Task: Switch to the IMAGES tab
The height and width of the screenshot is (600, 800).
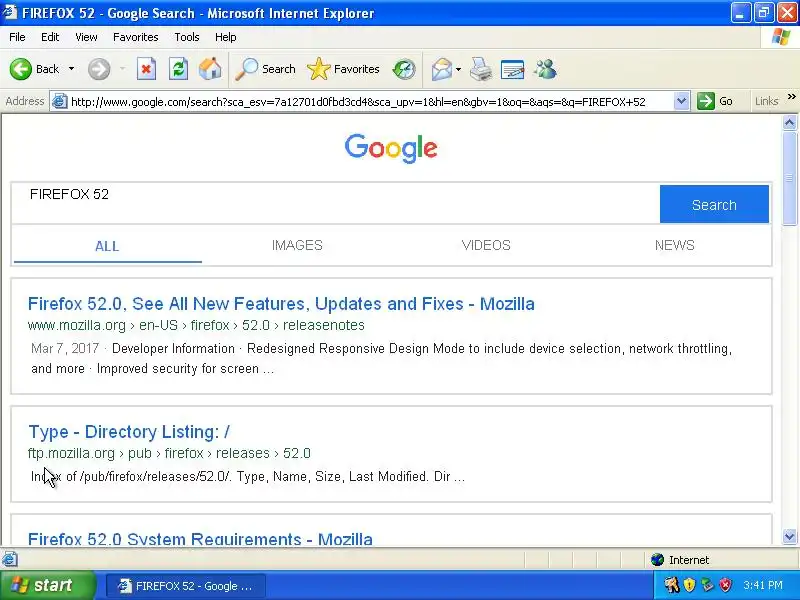Action: tap(297, 245)
